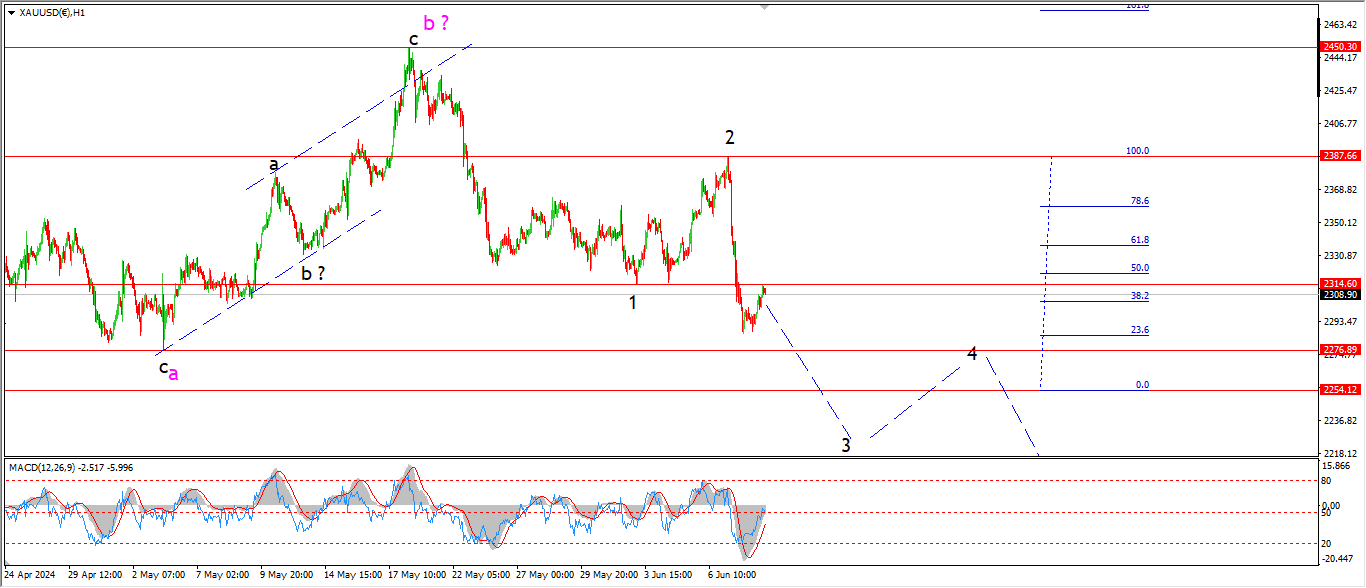
Task: Select the 2450.30 red price label
Action: click(x=1340, y=47)
